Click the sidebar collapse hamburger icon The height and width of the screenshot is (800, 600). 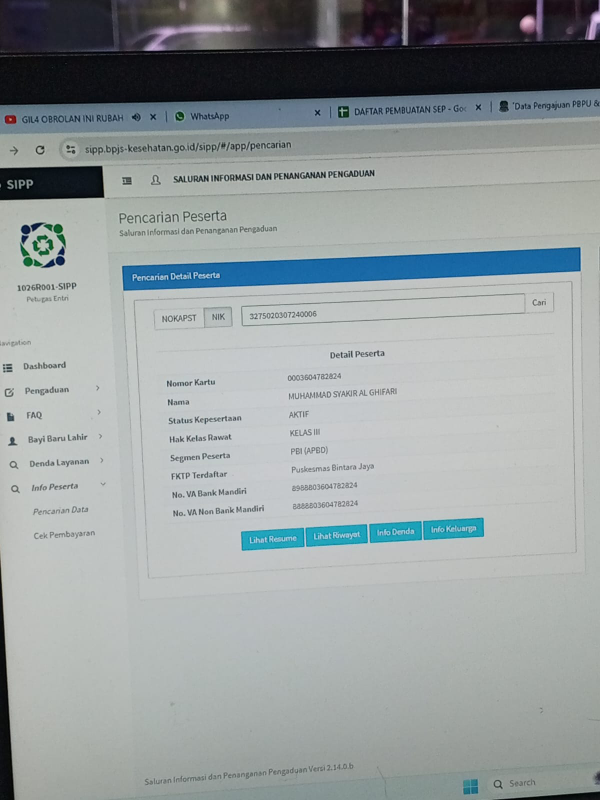pos(127,180)
